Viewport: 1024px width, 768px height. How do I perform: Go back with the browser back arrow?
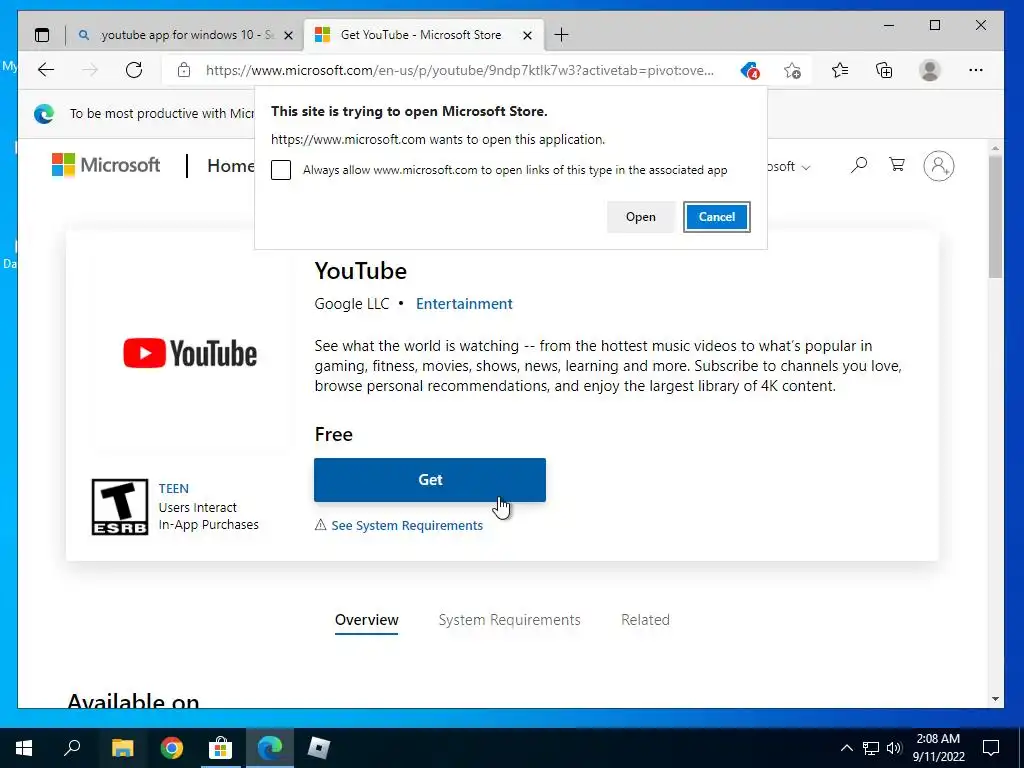point(46,70)
